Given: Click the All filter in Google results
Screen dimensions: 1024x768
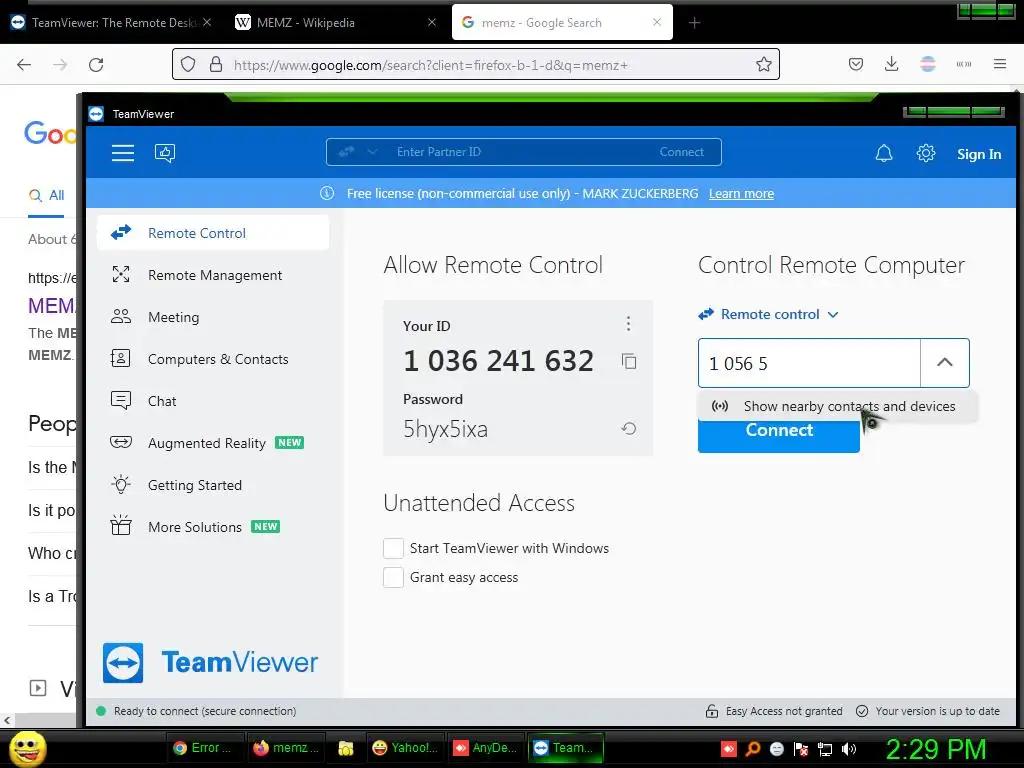Looking at the screenshot, I should (47, 195).
